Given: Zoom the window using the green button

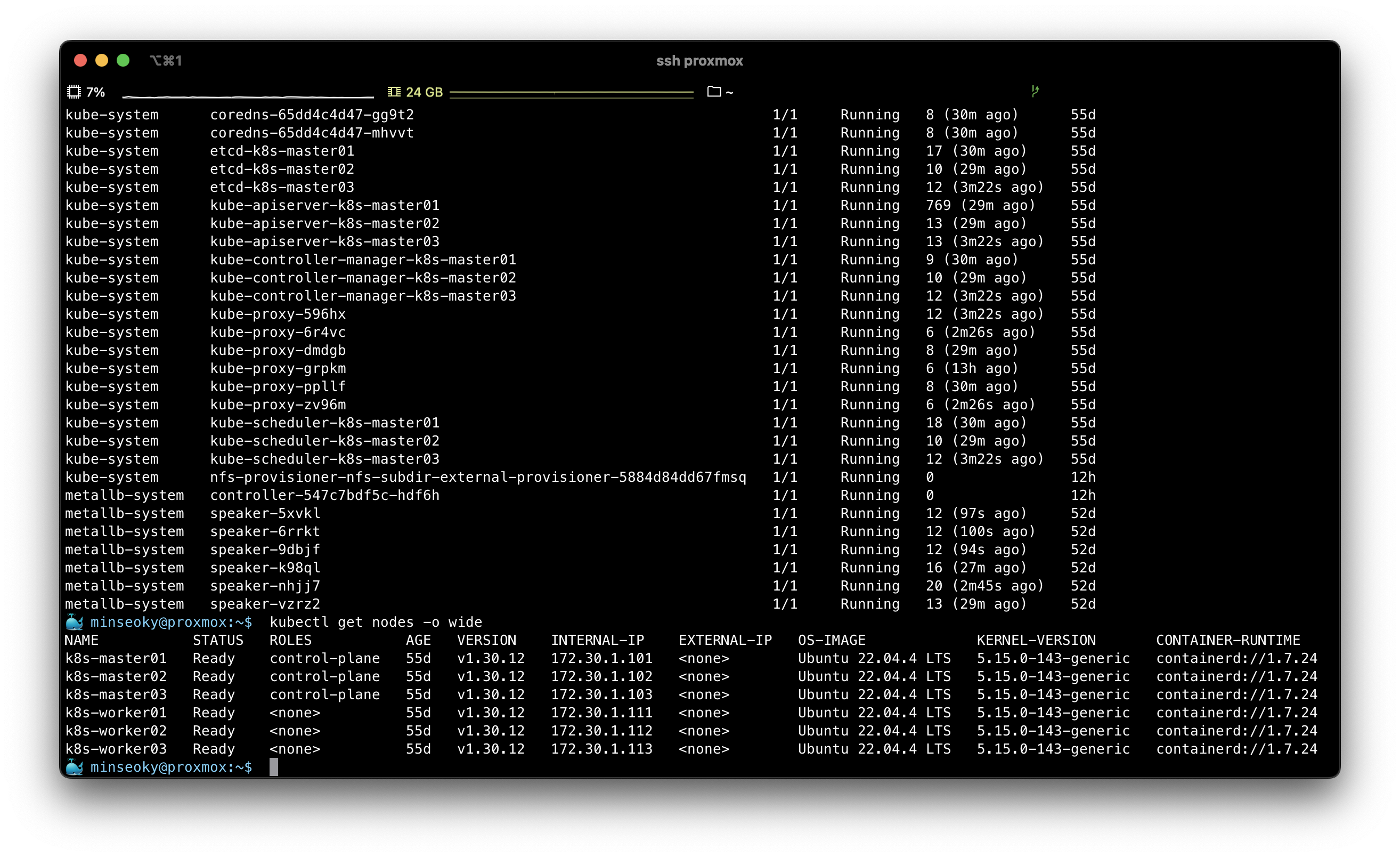Looking at the screenshot, I should tap(123, 60).
